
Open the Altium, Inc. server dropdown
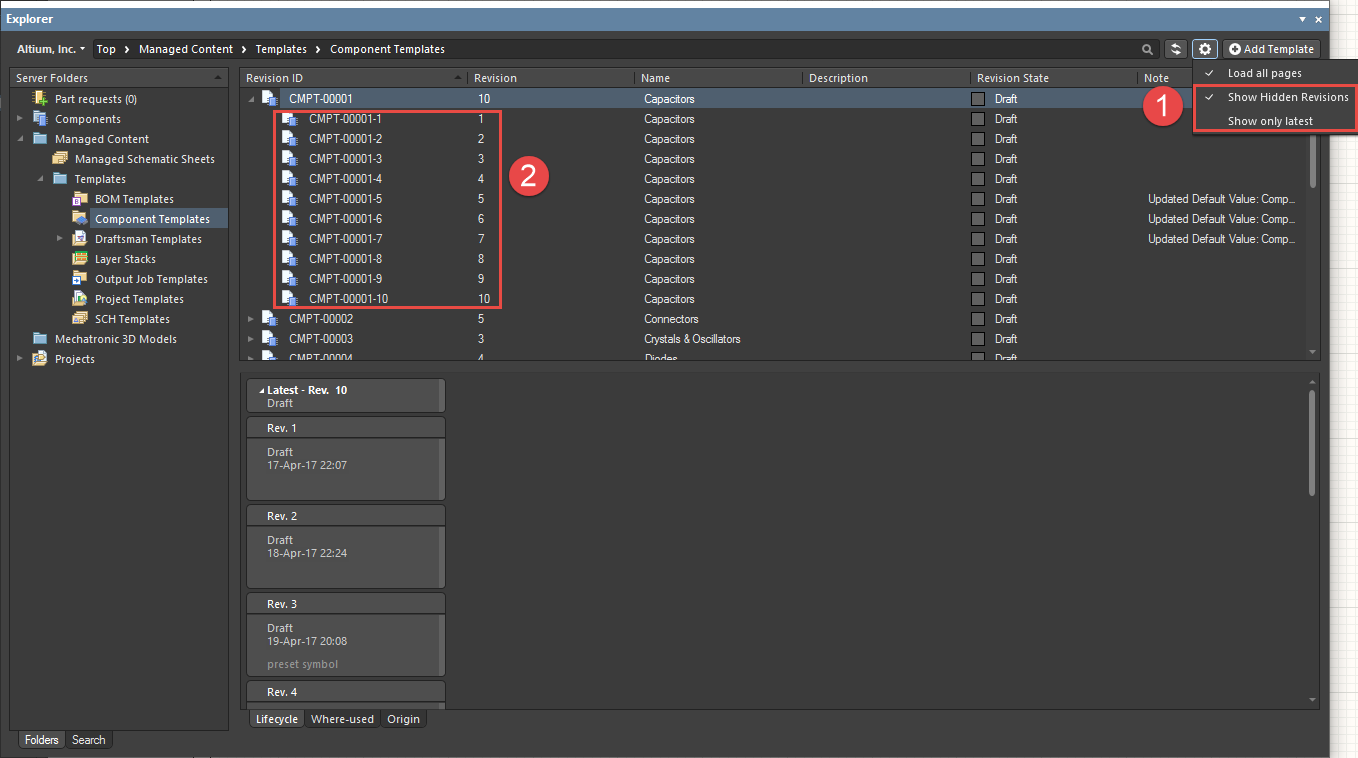50,49
